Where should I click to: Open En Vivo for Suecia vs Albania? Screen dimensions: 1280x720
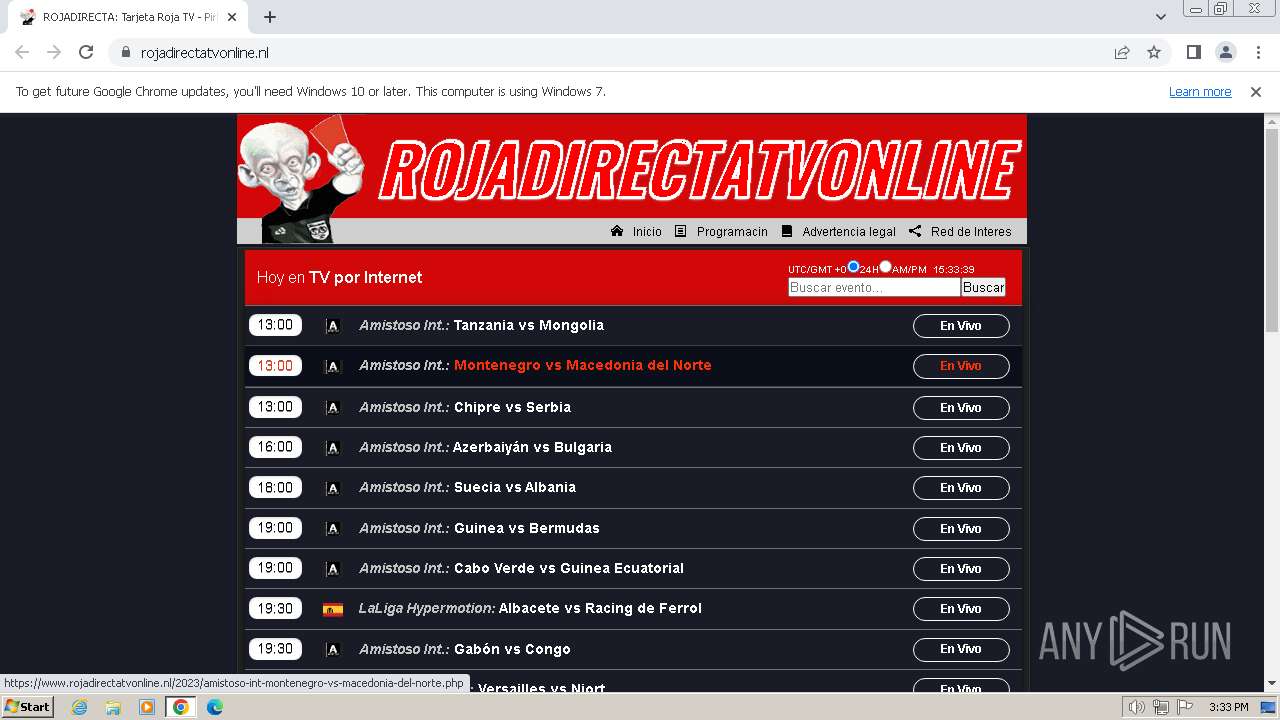pos(961,488)
